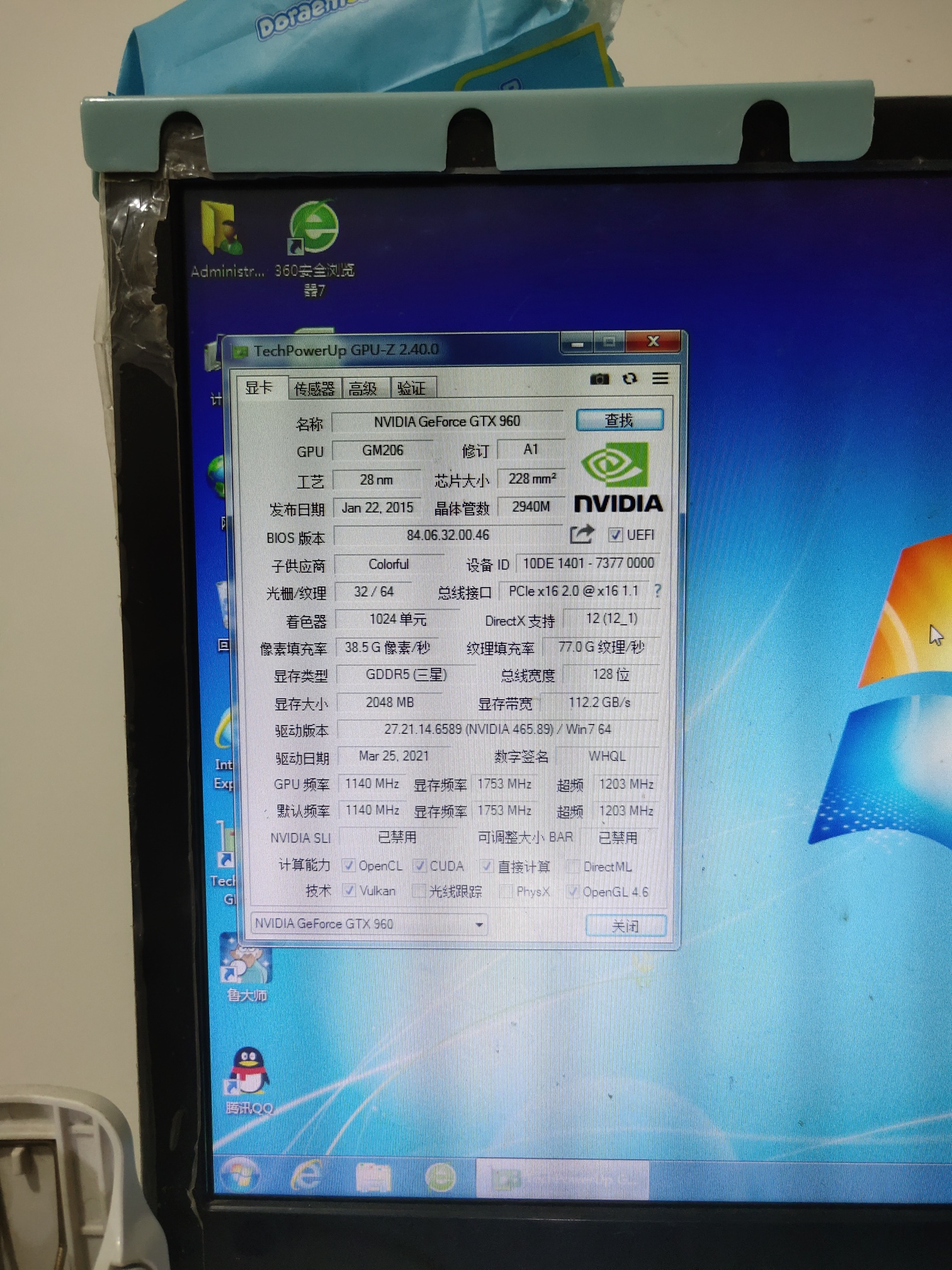Click the 查找 lookup button
952x1270 pixels.
pos(620,420)
